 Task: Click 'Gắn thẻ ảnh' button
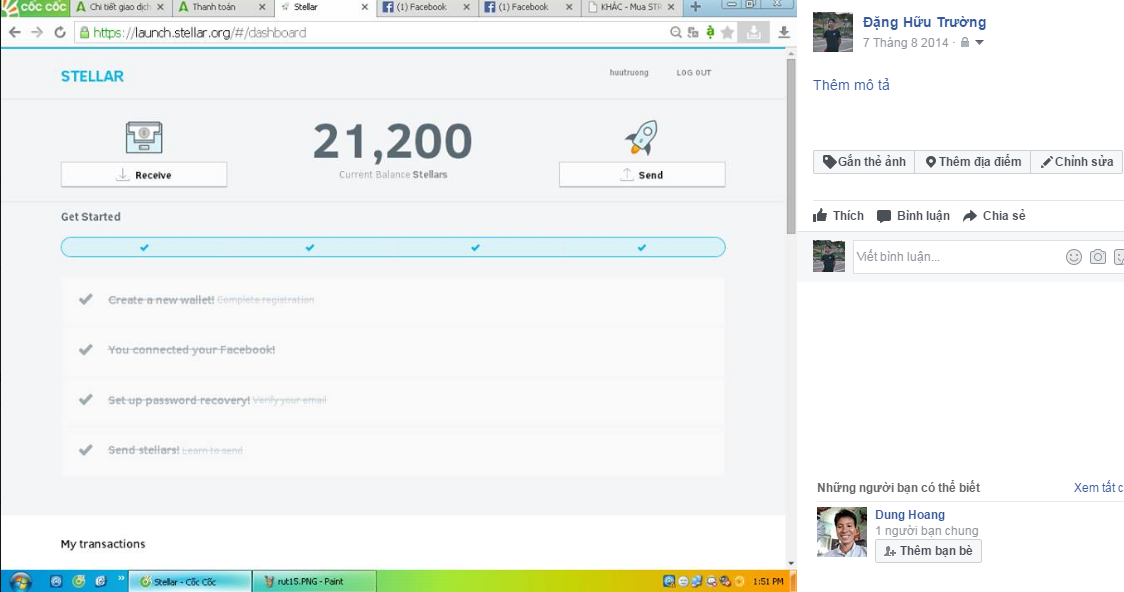coord(864,162)
